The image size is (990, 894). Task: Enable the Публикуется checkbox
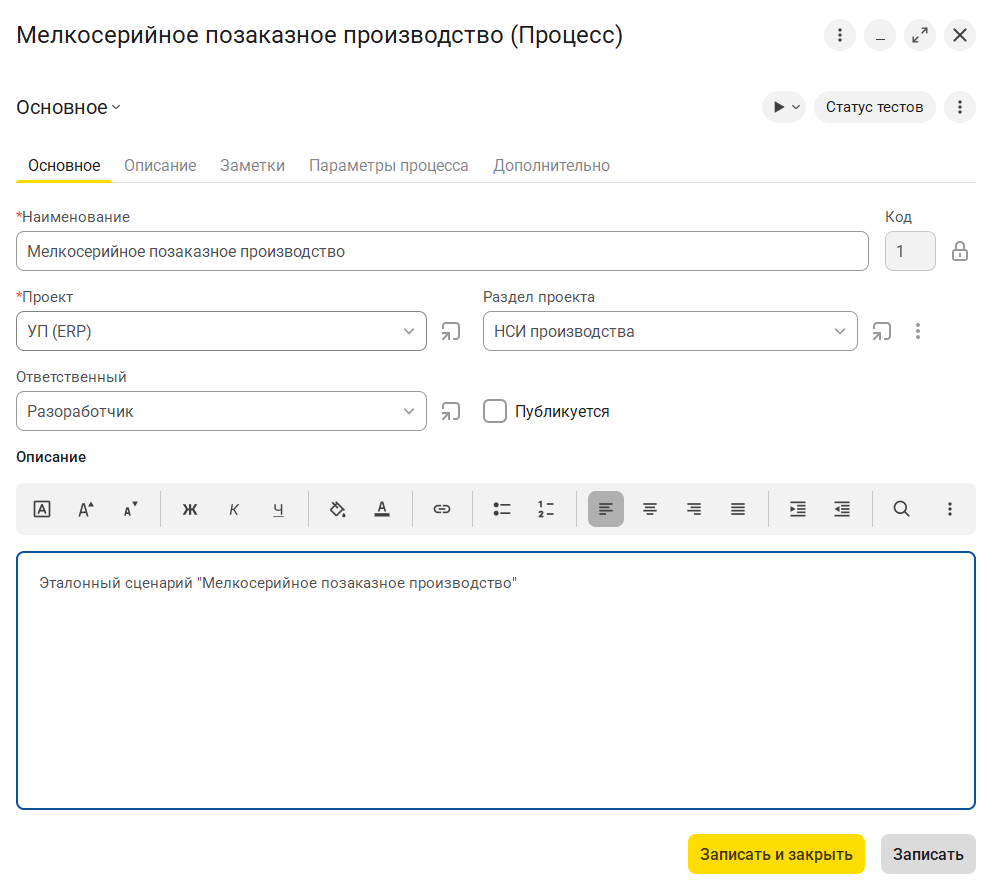click(x=495, y=411)
